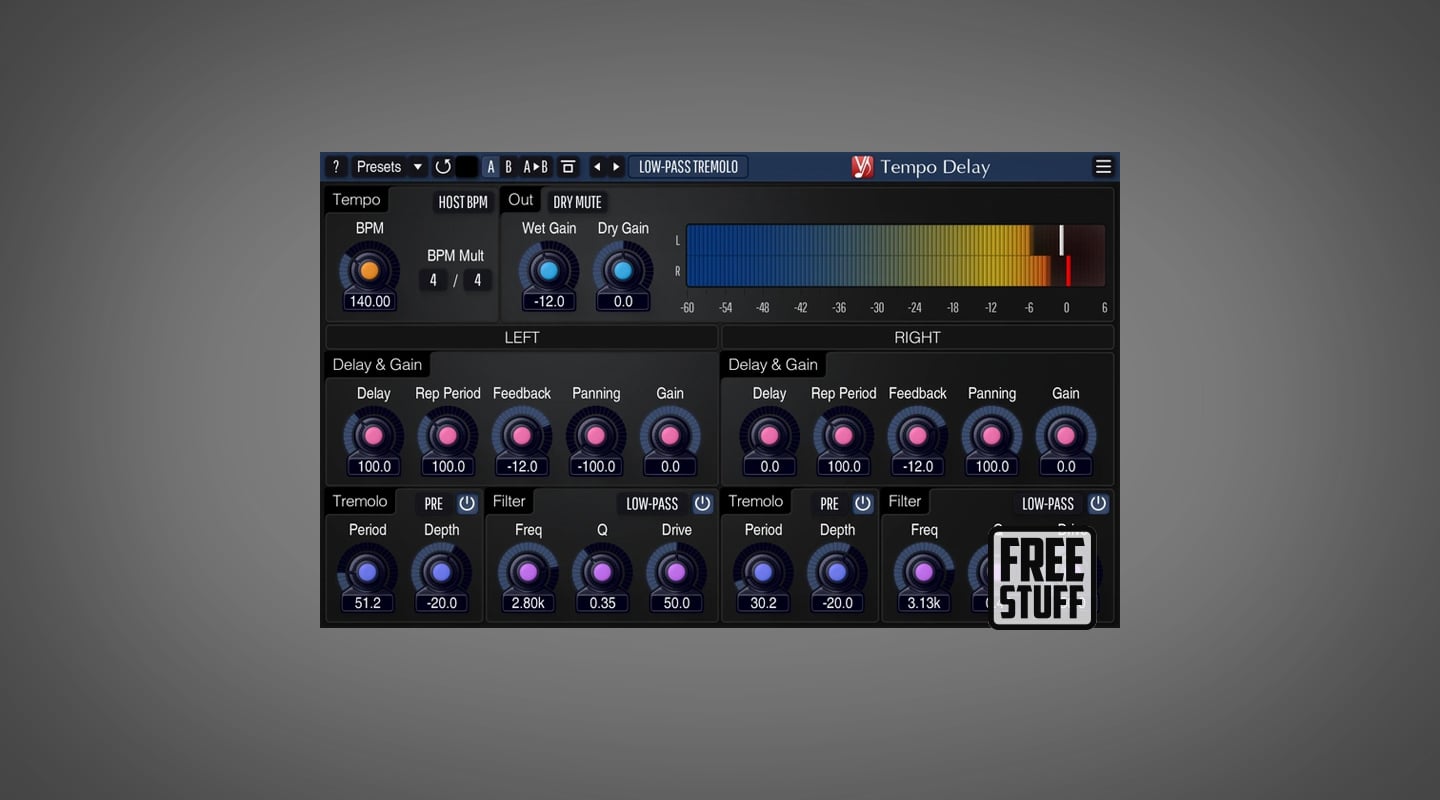Go to next preset arrow
The height and width of the screenshot is (800, 1440).
616,167
